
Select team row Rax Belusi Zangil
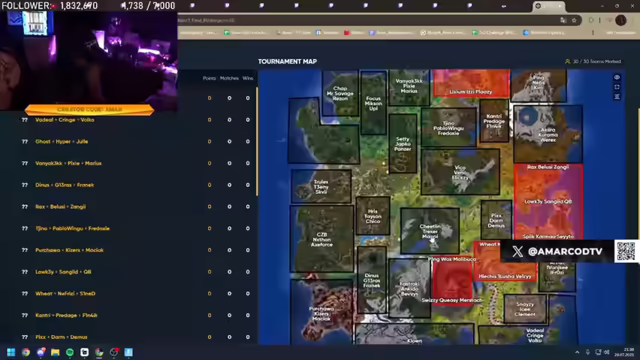pos(139,207)
